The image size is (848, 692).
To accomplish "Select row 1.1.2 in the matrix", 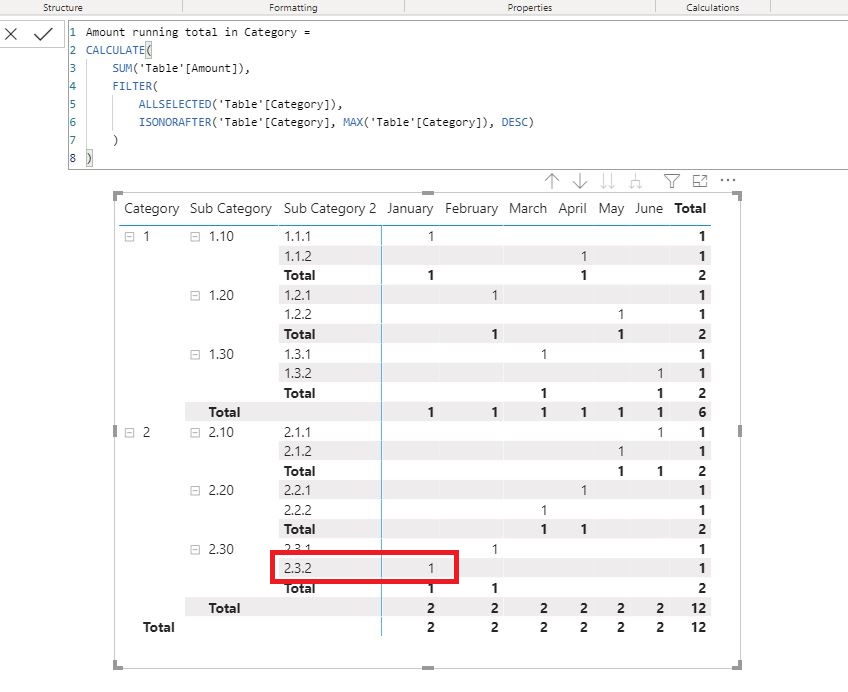I will coord(297,256).
